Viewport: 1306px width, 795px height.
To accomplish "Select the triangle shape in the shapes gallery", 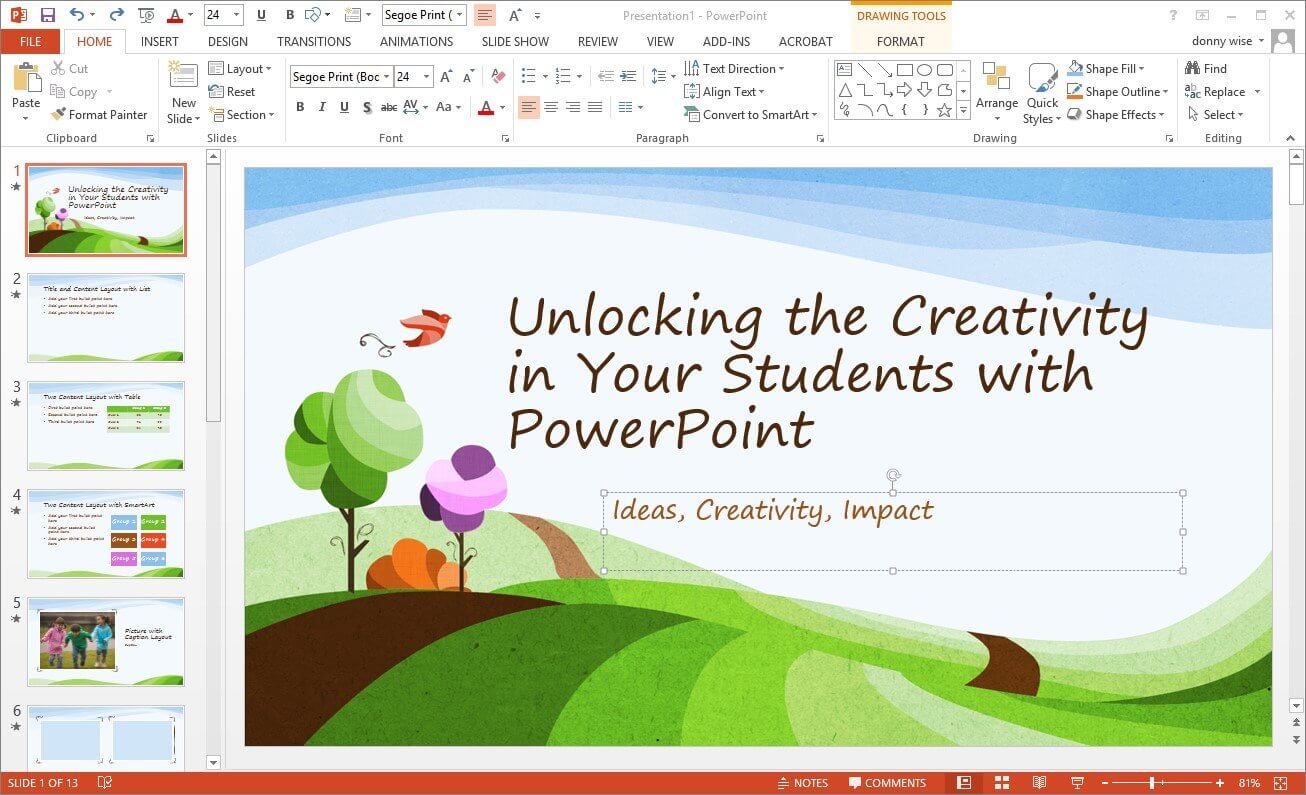I will (844, 90).
